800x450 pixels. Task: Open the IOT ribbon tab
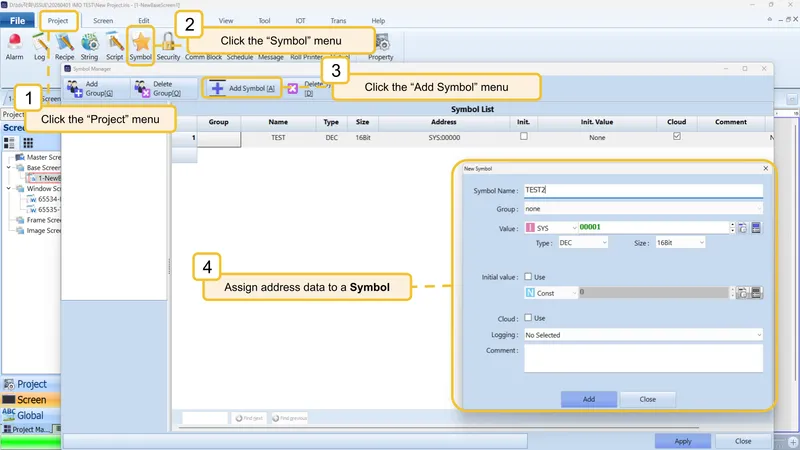click(301, 21)
